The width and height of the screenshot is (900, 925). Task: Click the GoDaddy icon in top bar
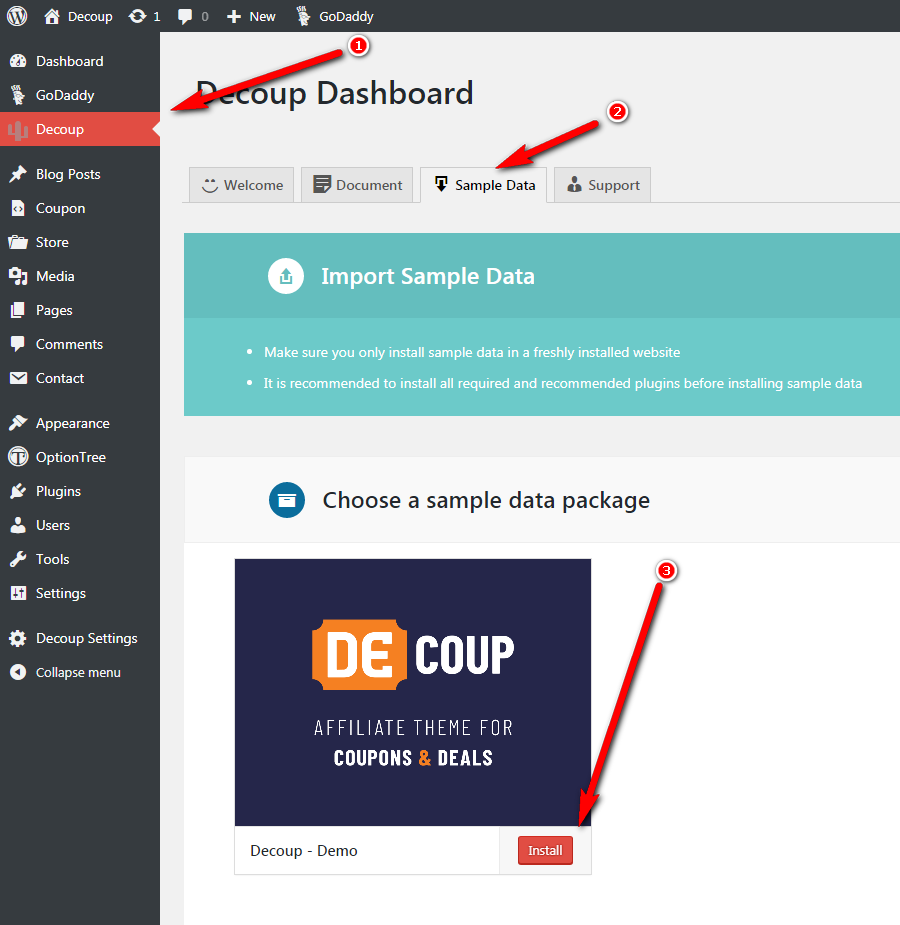(303, 16)
